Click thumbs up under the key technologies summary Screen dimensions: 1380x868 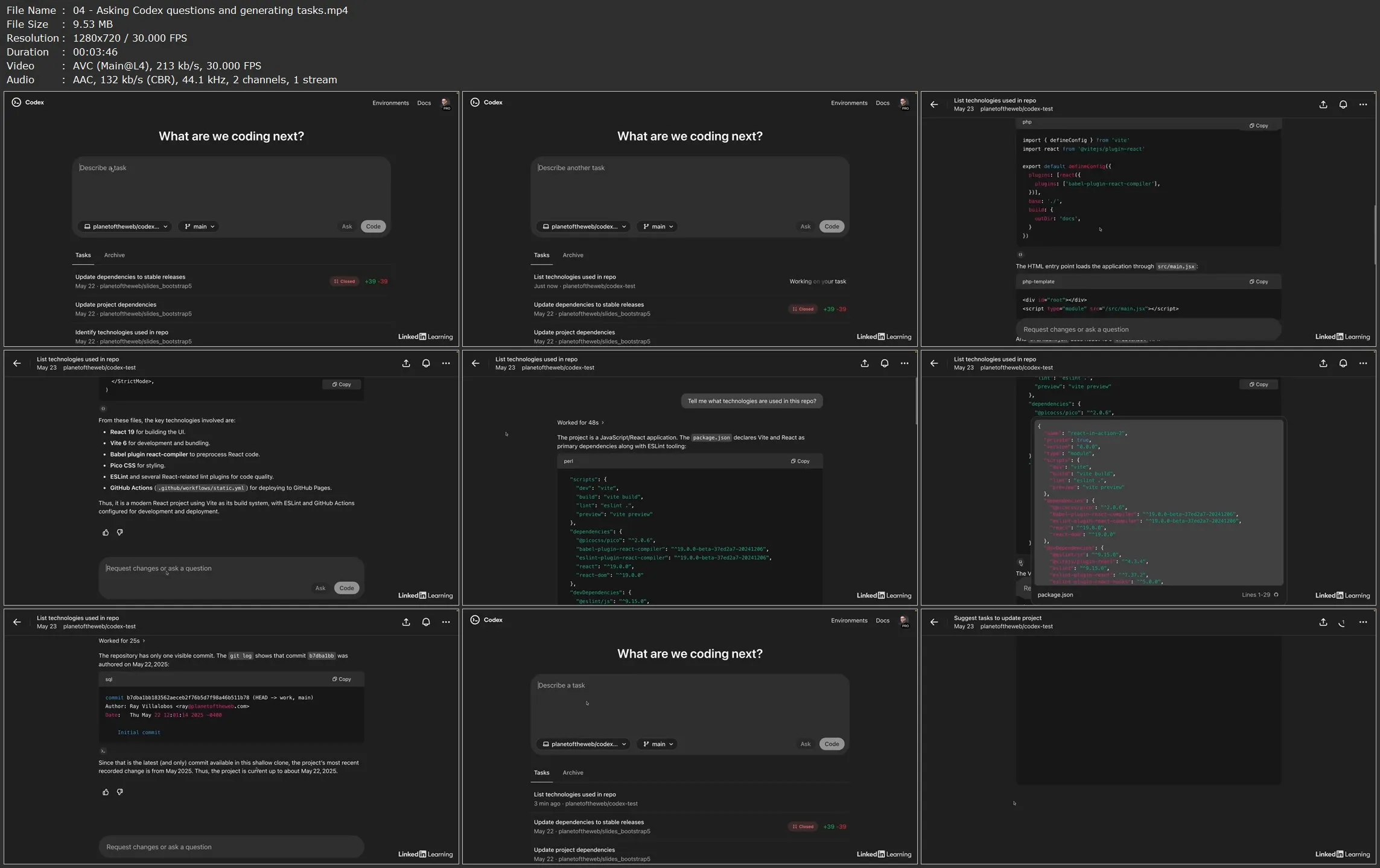[106, 532]
